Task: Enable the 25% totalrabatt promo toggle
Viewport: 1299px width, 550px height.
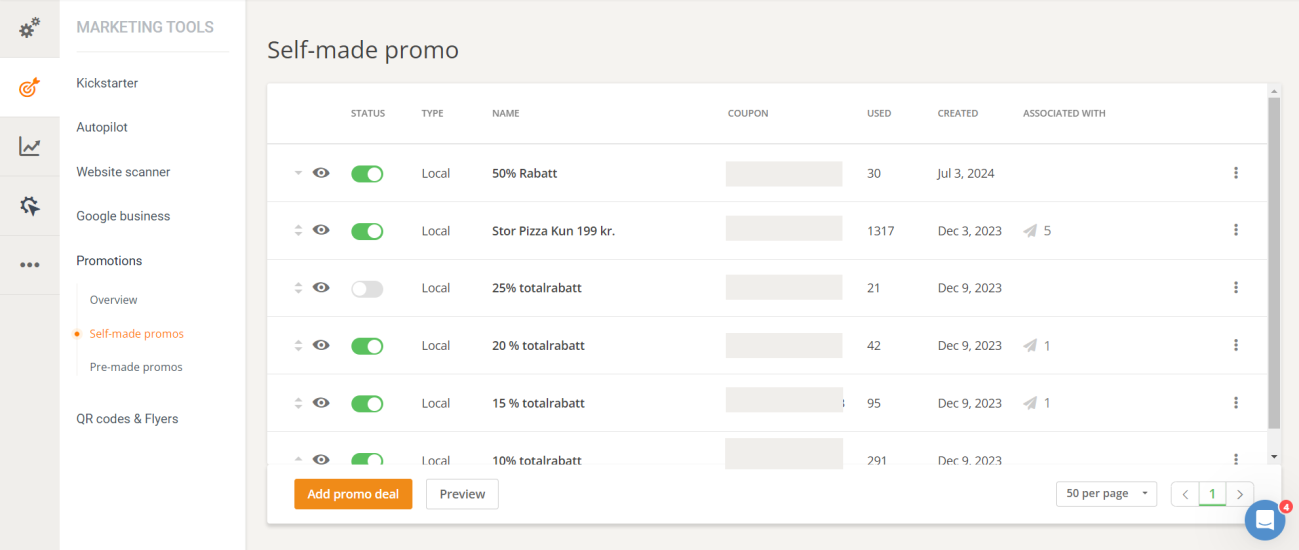Action: pos(367,289)
